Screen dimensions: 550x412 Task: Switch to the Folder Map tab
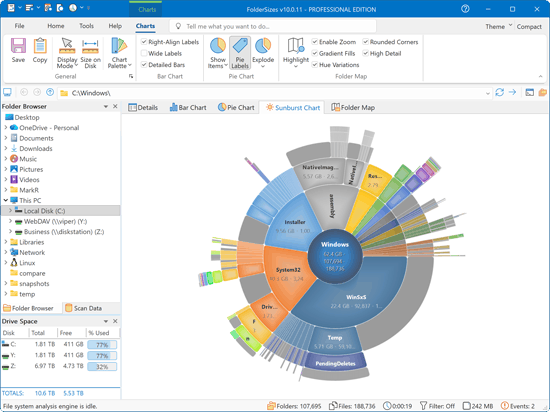pos(353,107)
